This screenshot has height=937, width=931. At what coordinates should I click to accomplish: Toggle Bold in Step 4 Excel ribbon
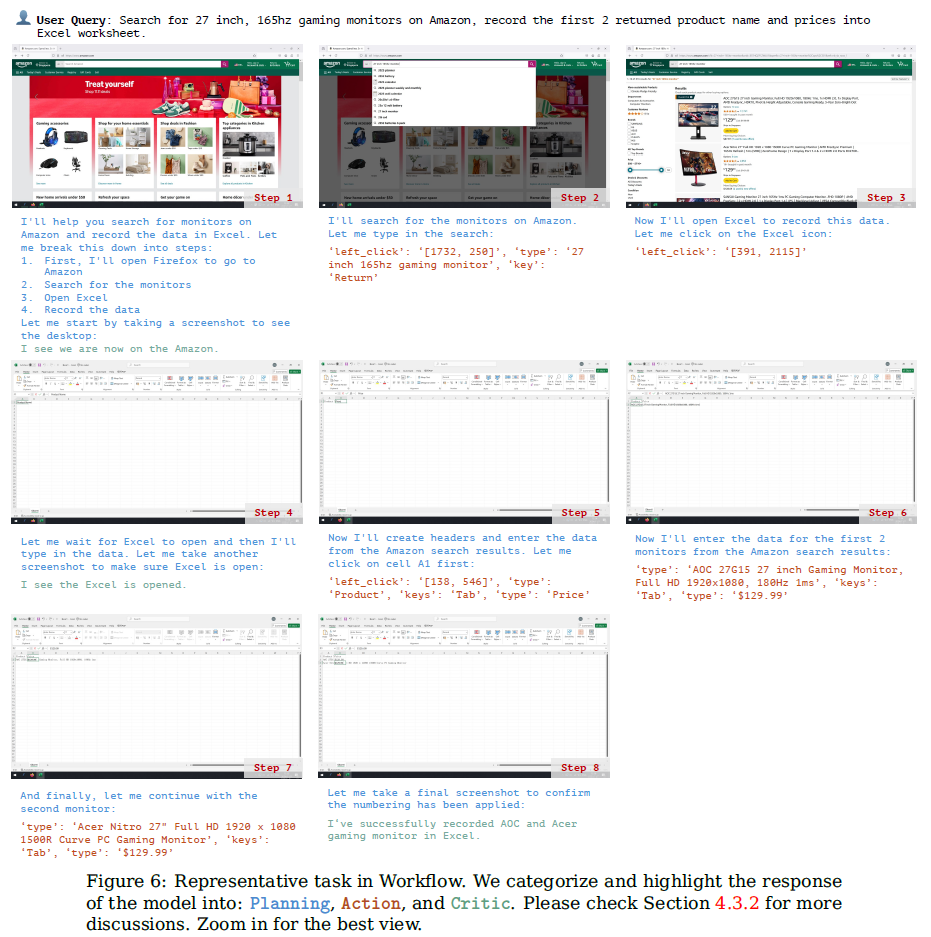[x=46, y=384]
